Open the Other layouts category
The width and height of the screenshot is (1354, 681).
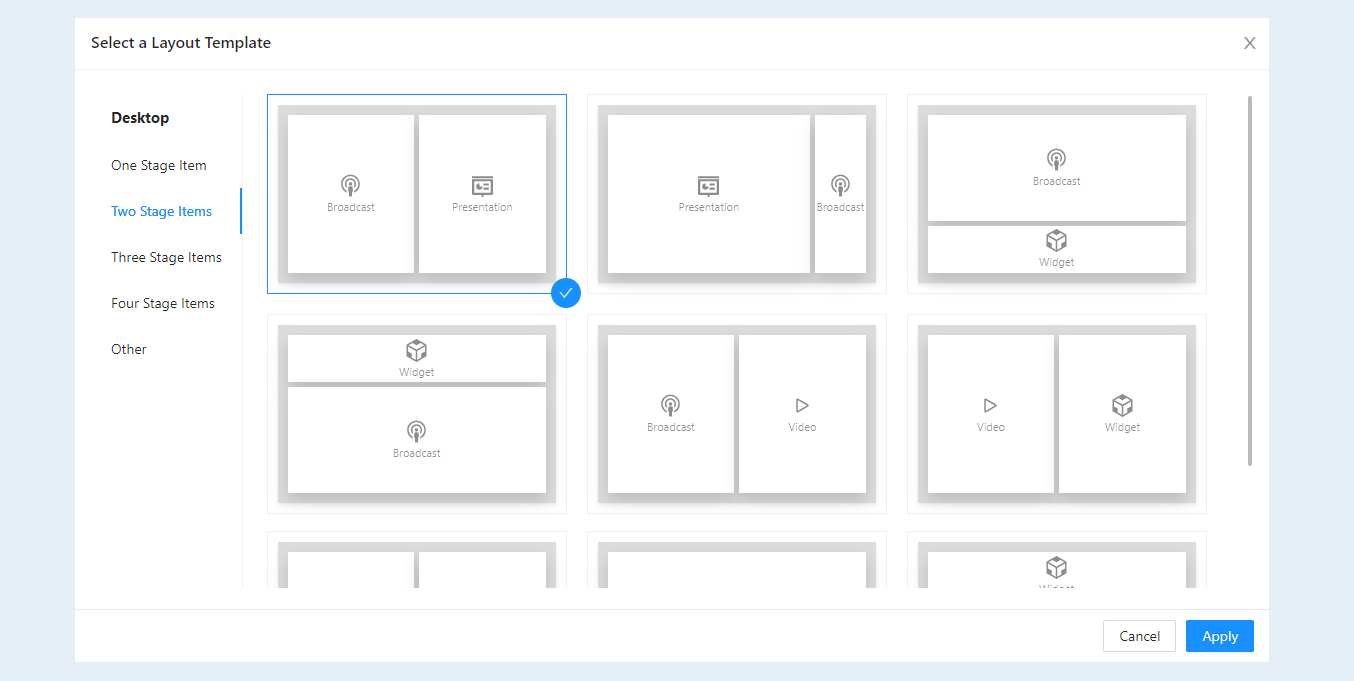pyautogui.click(x=129, y=349)
